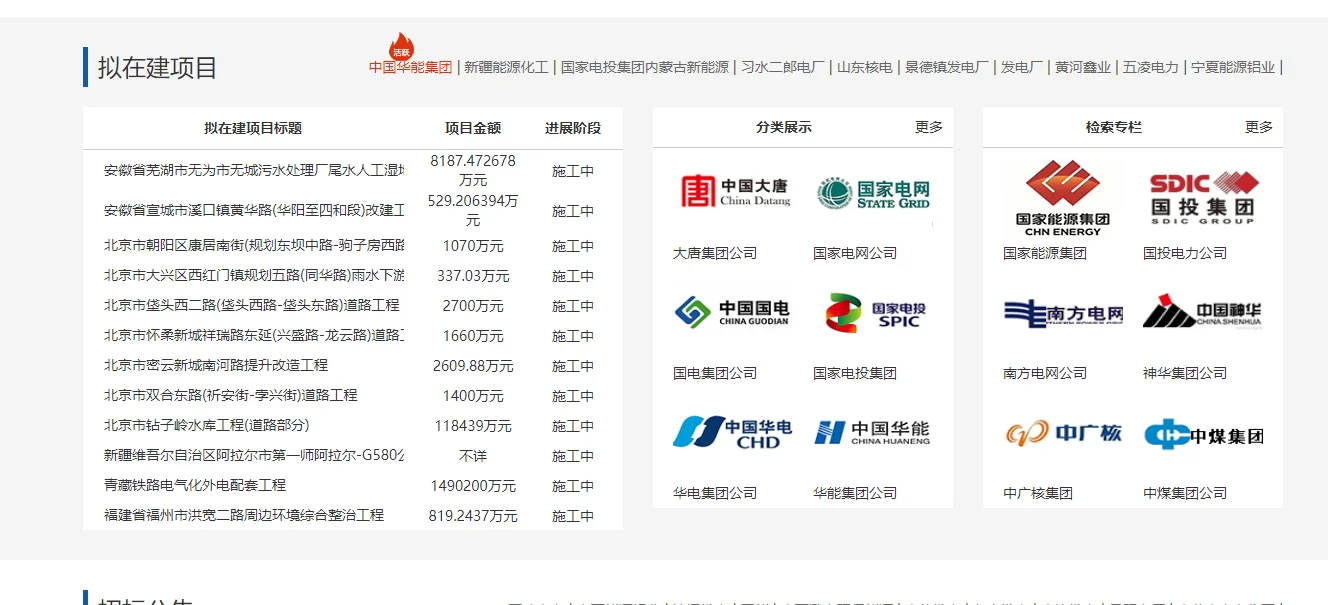Click the State Grid logo
This screenshot has width=1328, height=605.
(873, 193)
